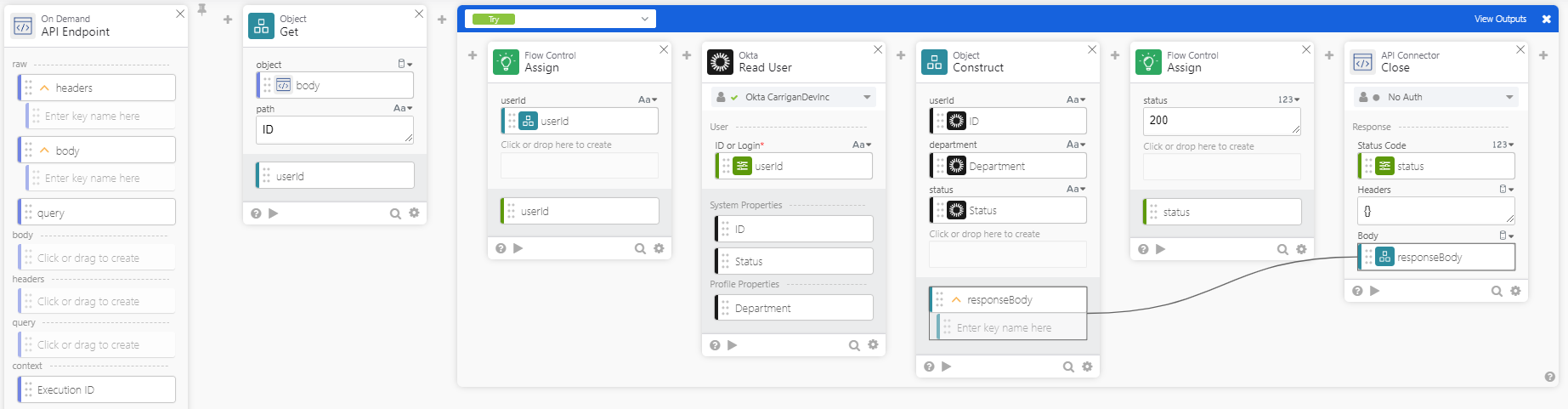
Task: Click View Outputs link
Action: coord(1500,19)
